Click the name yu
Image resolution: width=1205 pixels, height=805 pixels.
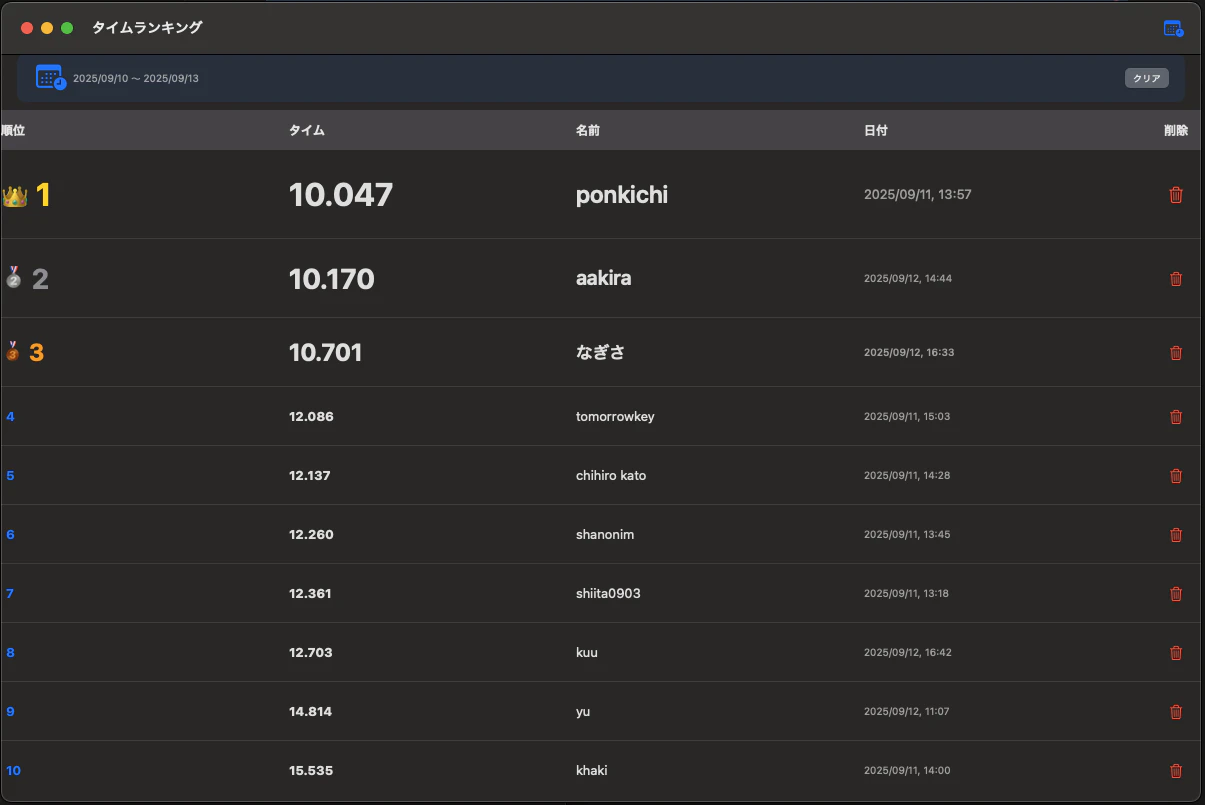point(583,713)
